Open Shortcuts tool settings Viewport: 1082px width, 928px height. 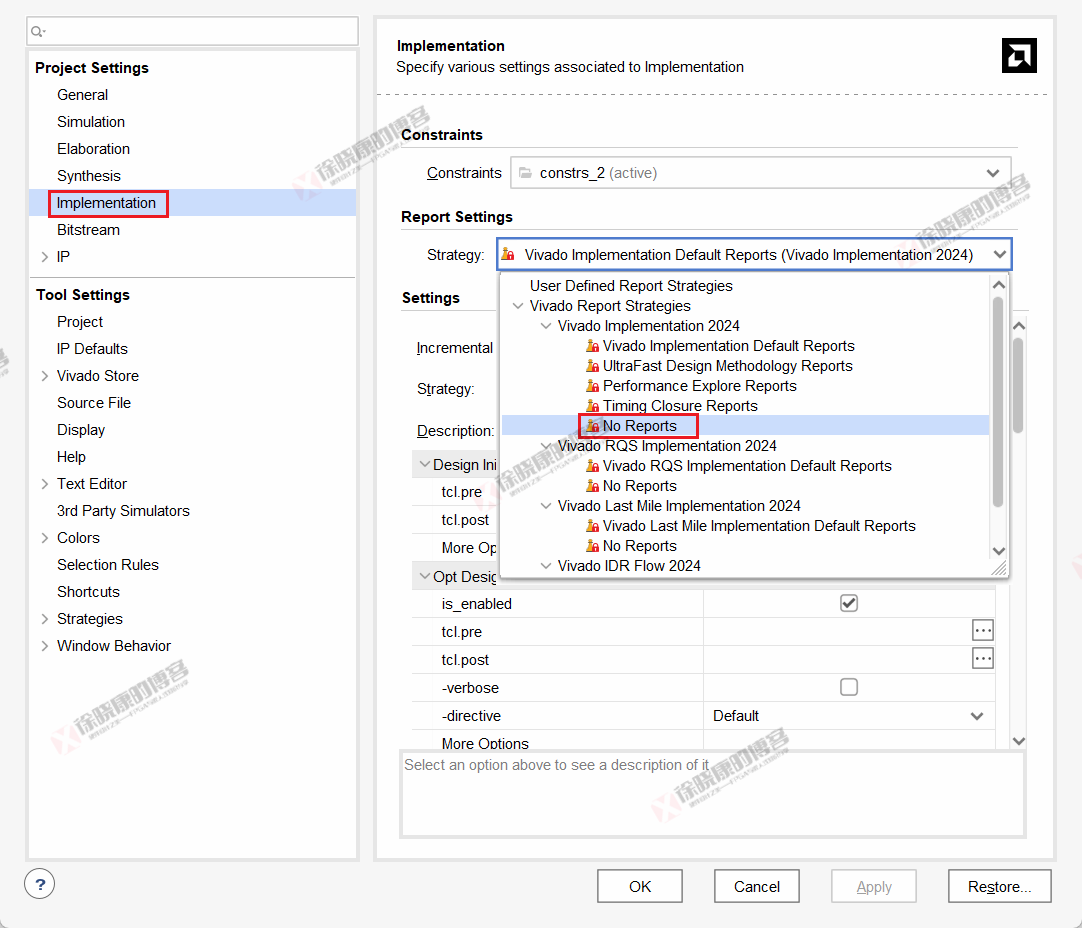click(x=88, y=592)
